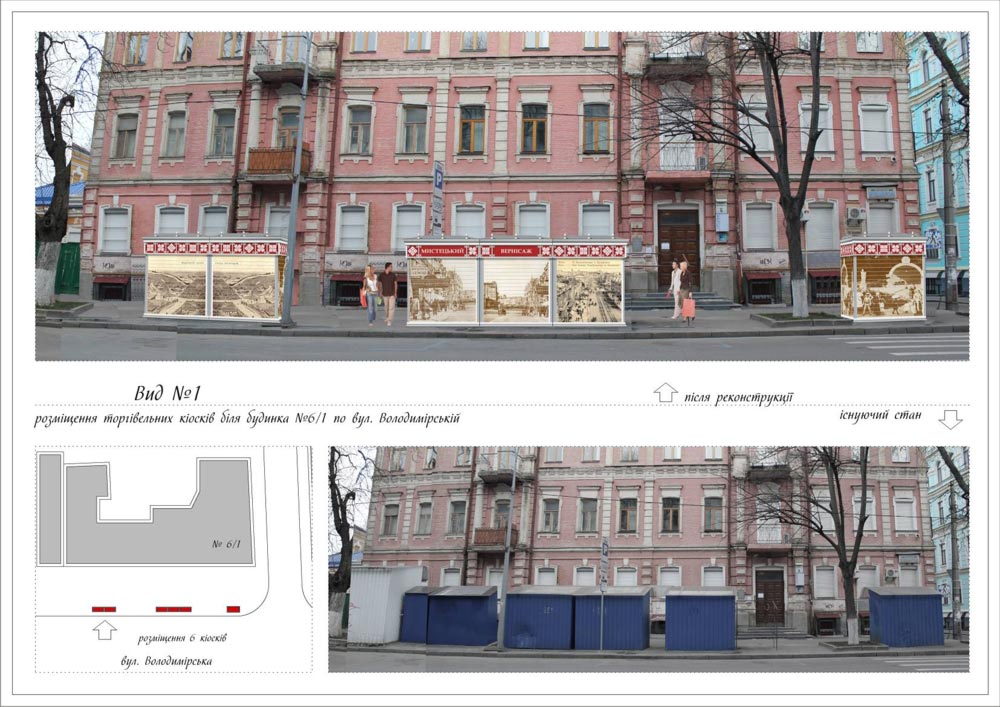Click the 'вул. Володимирська' street label
1000x707 pixels.
click(164, 661)
